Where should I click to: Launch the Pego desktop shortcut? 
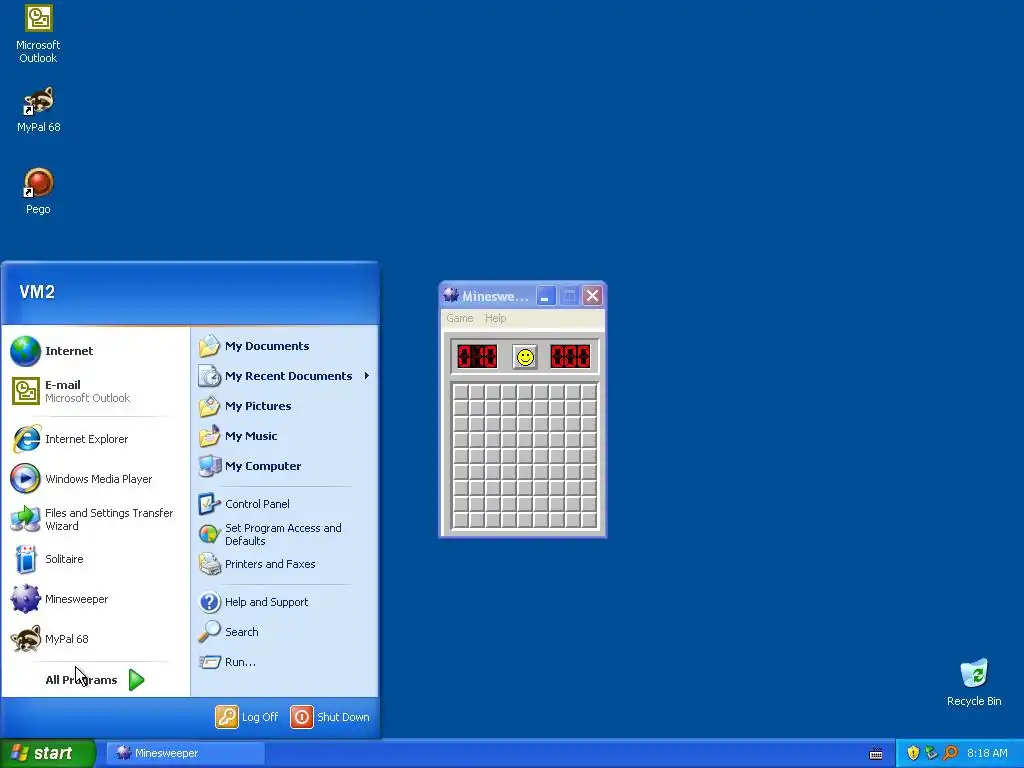[38, 191]
